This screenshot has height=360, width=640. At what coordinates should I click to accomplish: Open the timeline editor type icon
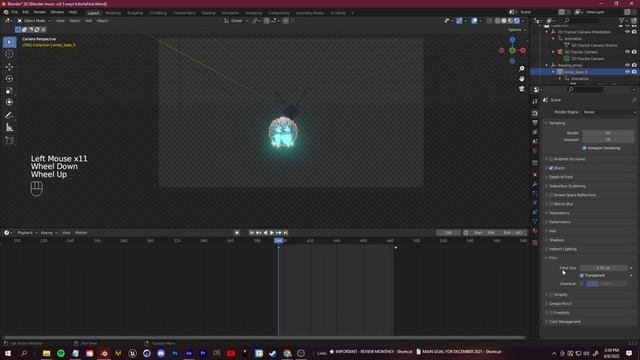[7, 233]
